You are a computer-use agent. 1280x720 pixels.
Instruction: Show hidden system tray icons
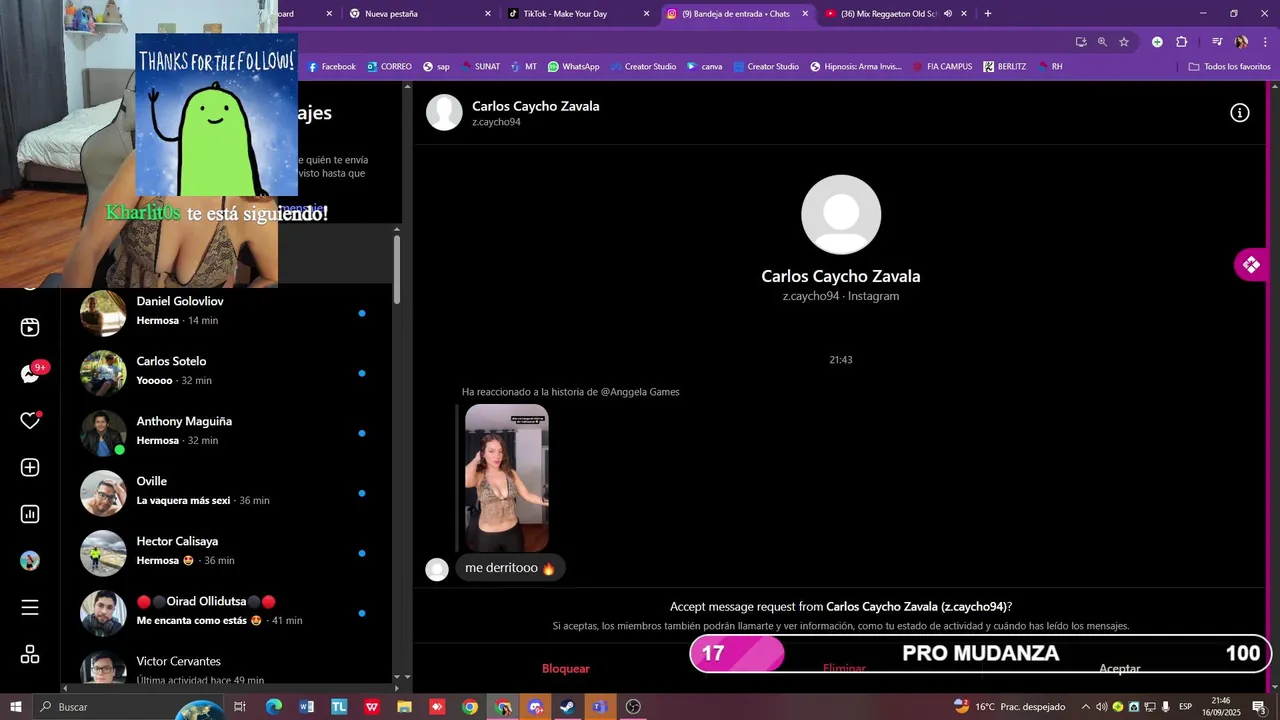1086,707
